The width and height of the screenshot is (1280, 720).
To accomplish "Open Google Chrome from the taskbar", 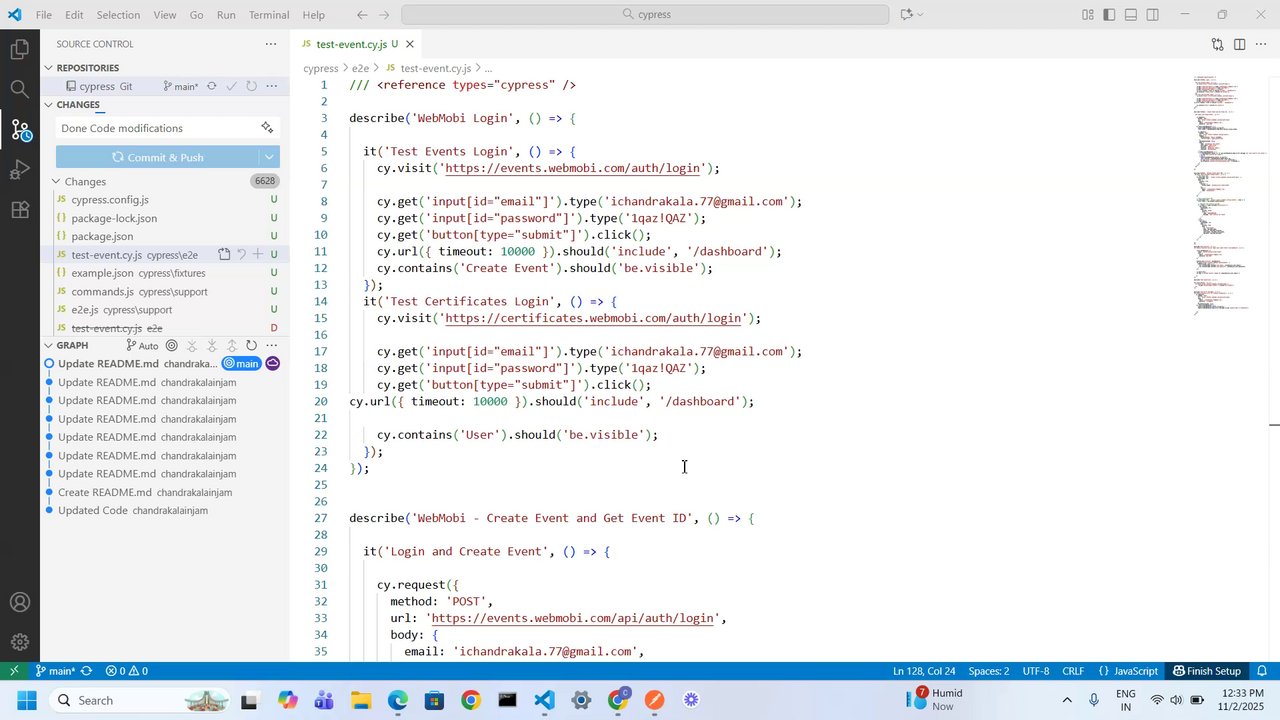I will click(x=471, y=700).
